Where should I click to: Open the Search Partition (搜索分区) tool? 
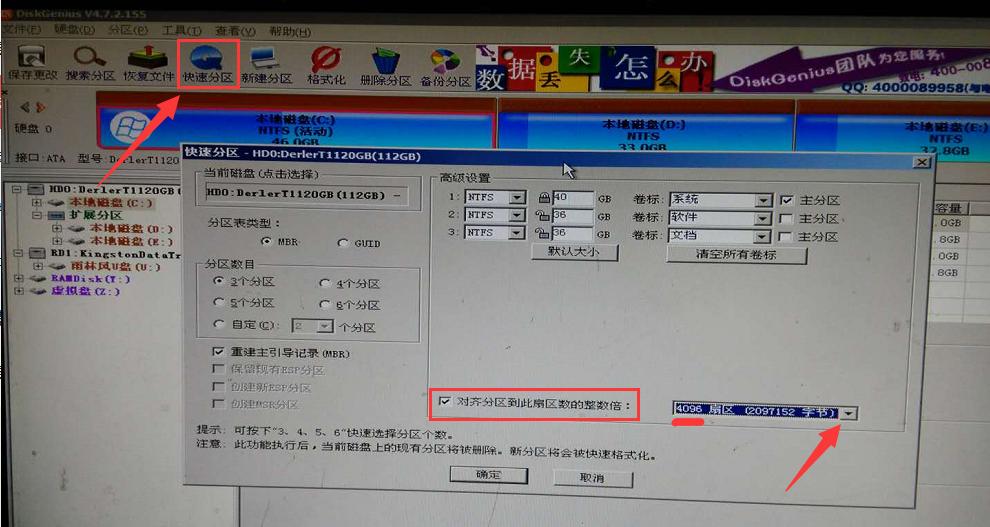tap(90, 64)
